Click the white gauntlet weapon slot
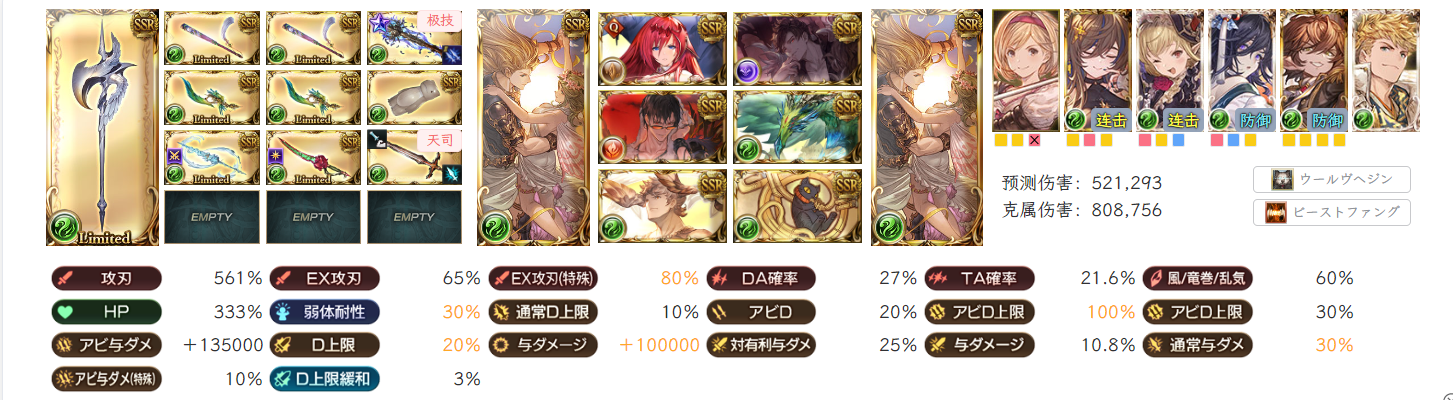The width and height of the screenshot is (1453, 400). (414, 98)
